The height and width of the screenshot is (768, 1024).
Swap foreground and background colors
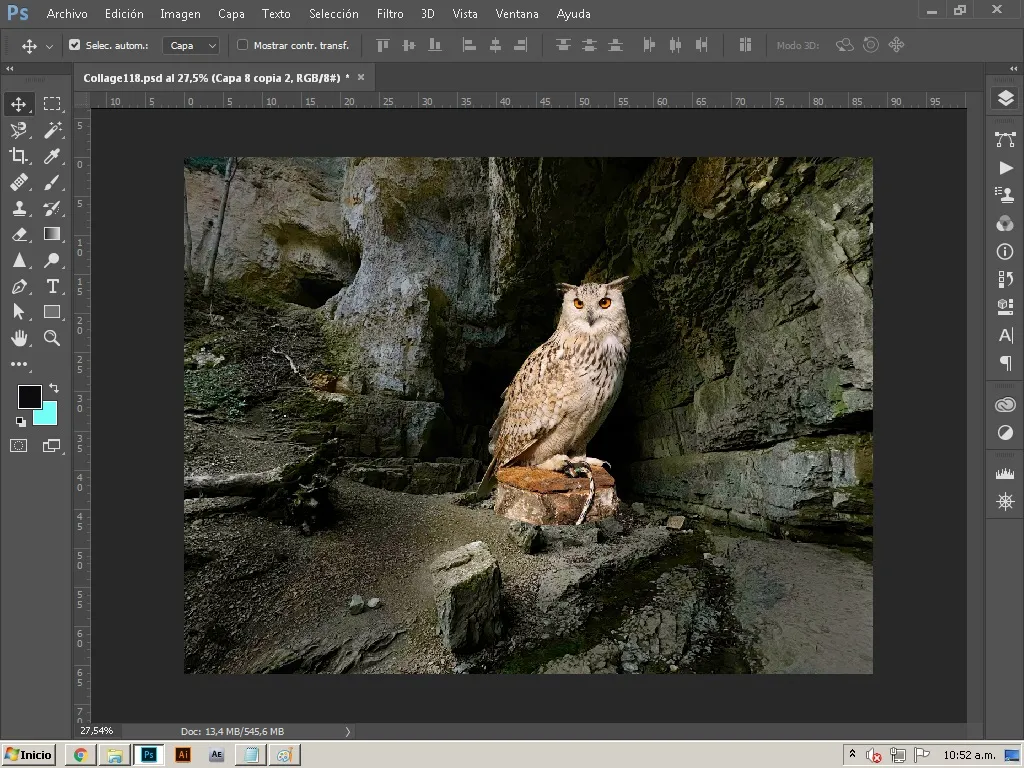coord(54,388)
